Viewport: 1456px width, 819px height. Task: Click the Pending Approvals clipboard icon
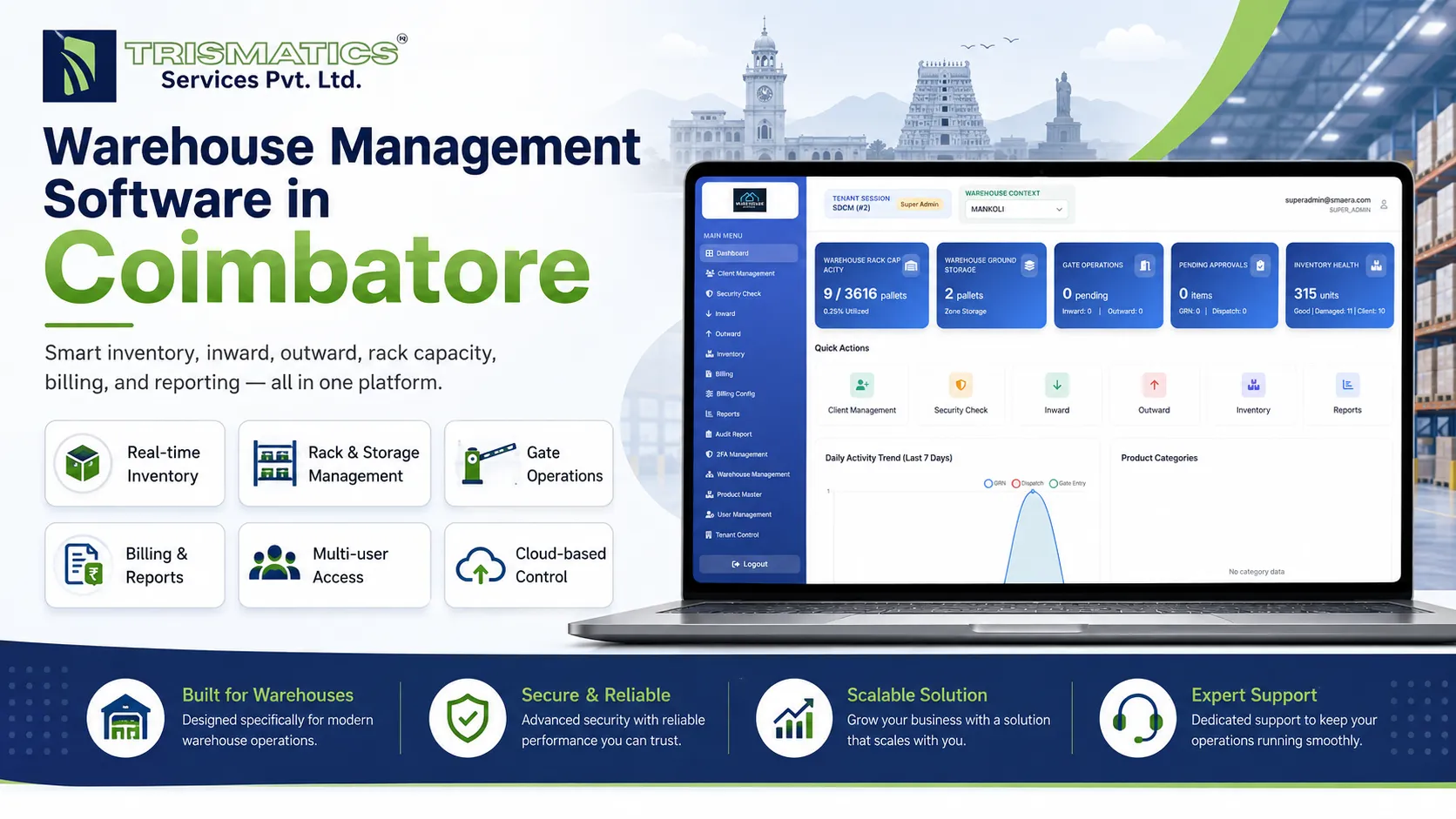[1260, 265]
